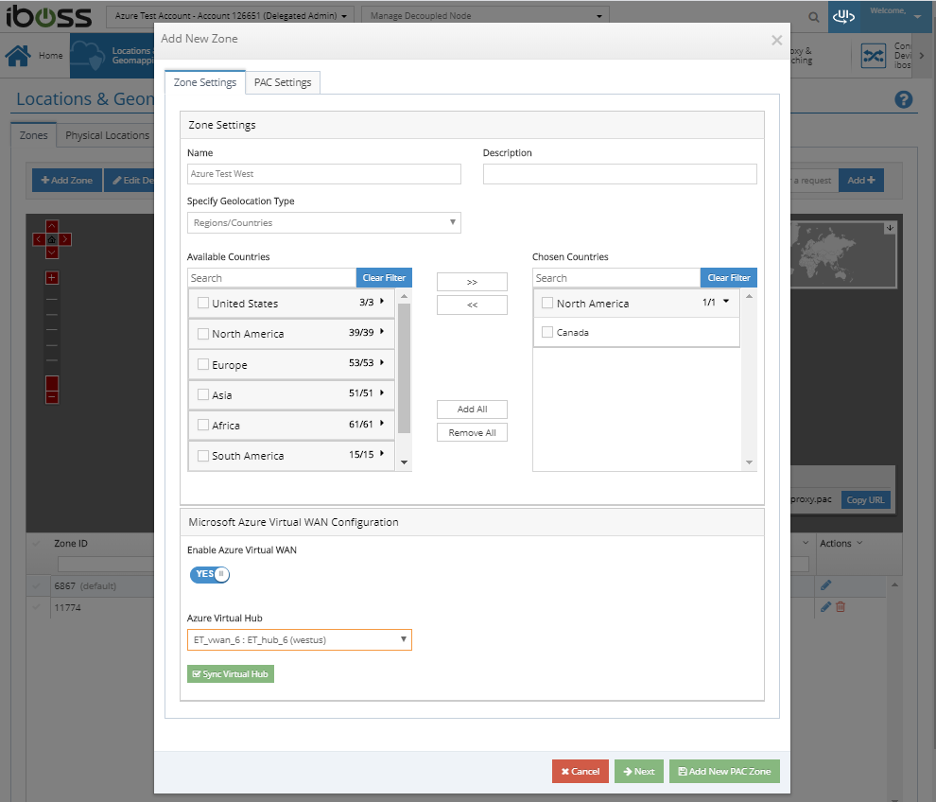
Task: Edit zone 11774 with pencil icon
Action: coord(826,607)
